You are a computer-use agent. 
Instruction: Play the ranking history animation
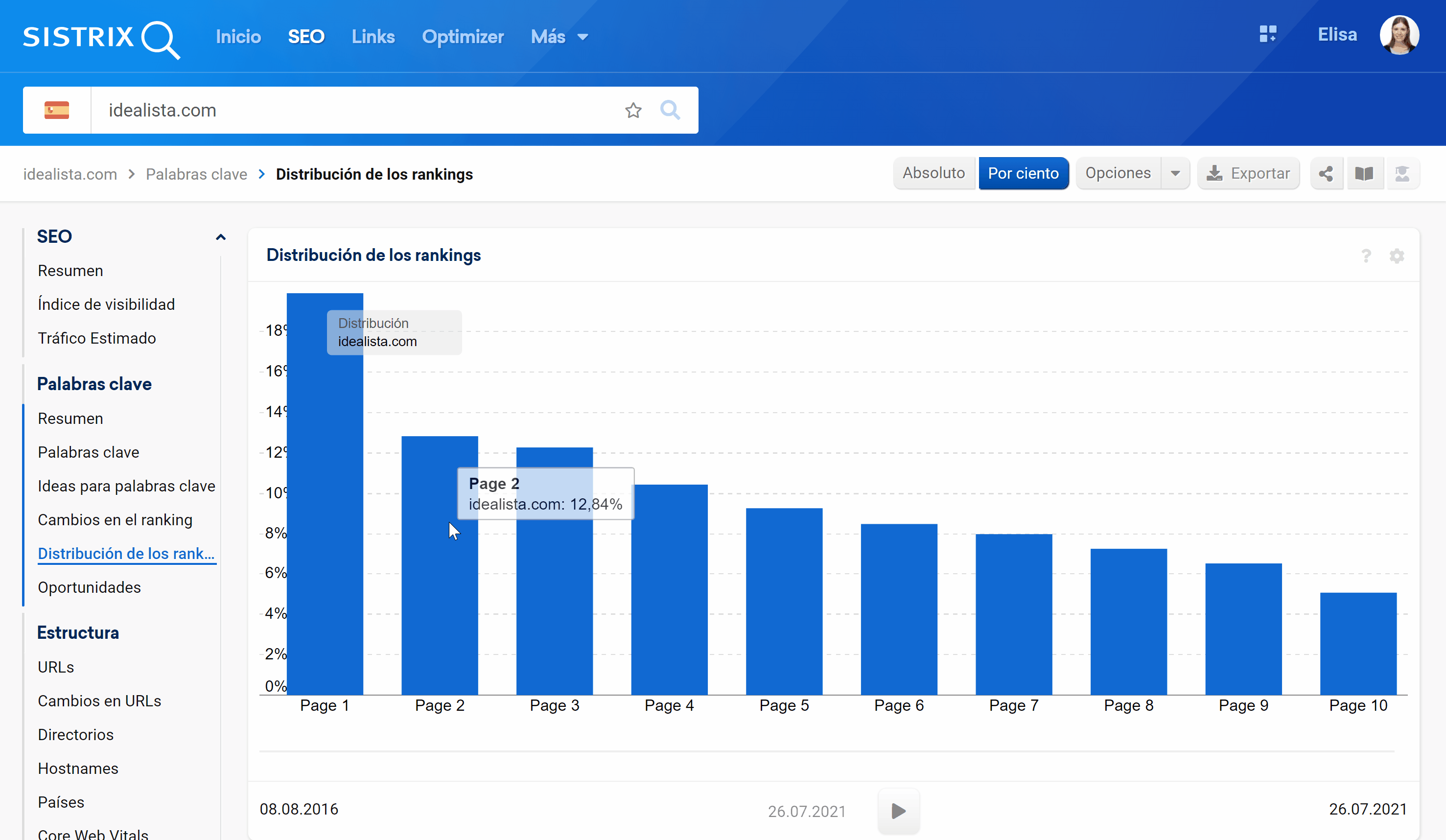(899, 811)
